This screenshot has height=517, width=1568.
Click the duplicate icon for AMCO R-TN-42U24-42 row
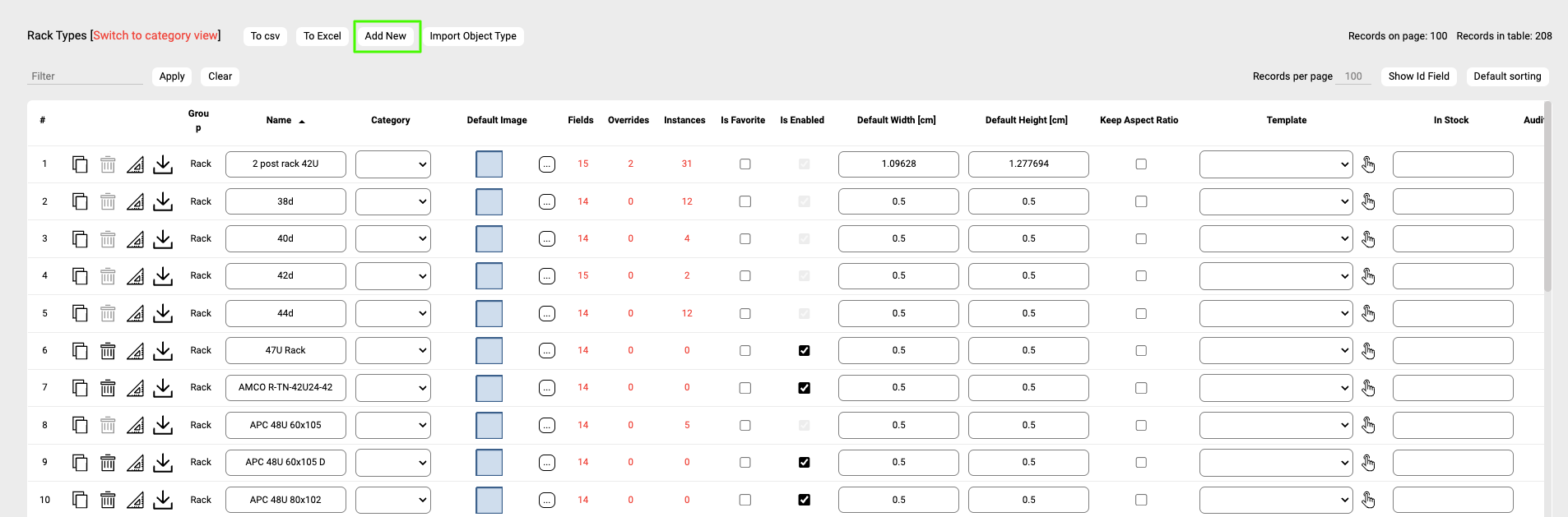(x=80, y=388)
